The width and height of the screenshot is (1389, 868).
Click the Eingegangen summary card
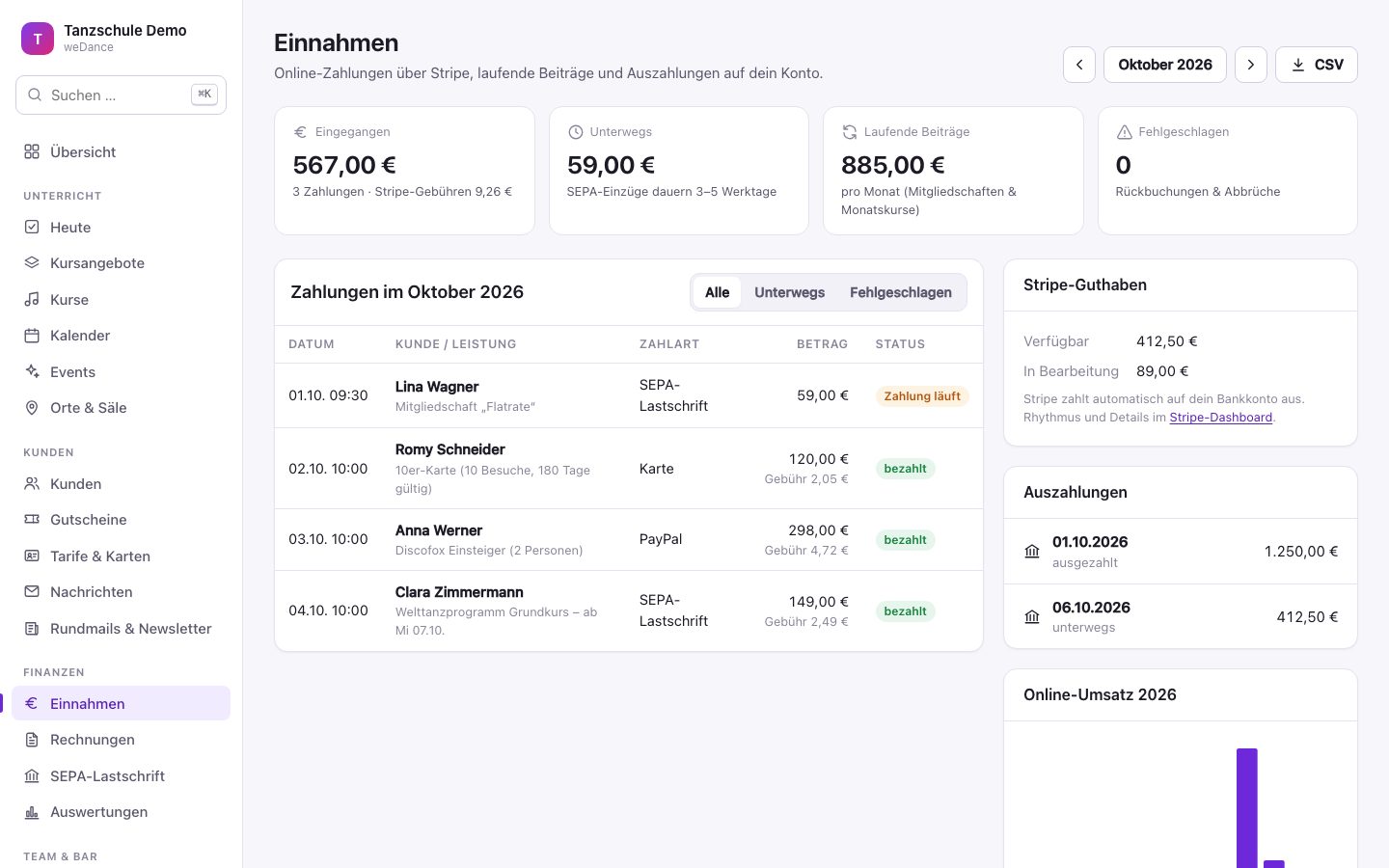(404, 171)
